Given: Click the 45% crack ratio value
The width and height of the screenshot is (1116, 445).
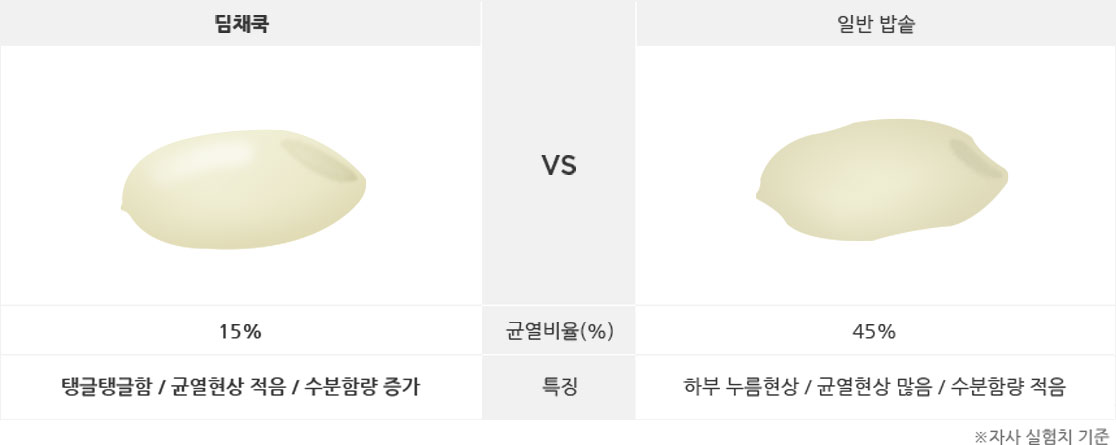Looking at the screenshot, I should pos(874,331).
